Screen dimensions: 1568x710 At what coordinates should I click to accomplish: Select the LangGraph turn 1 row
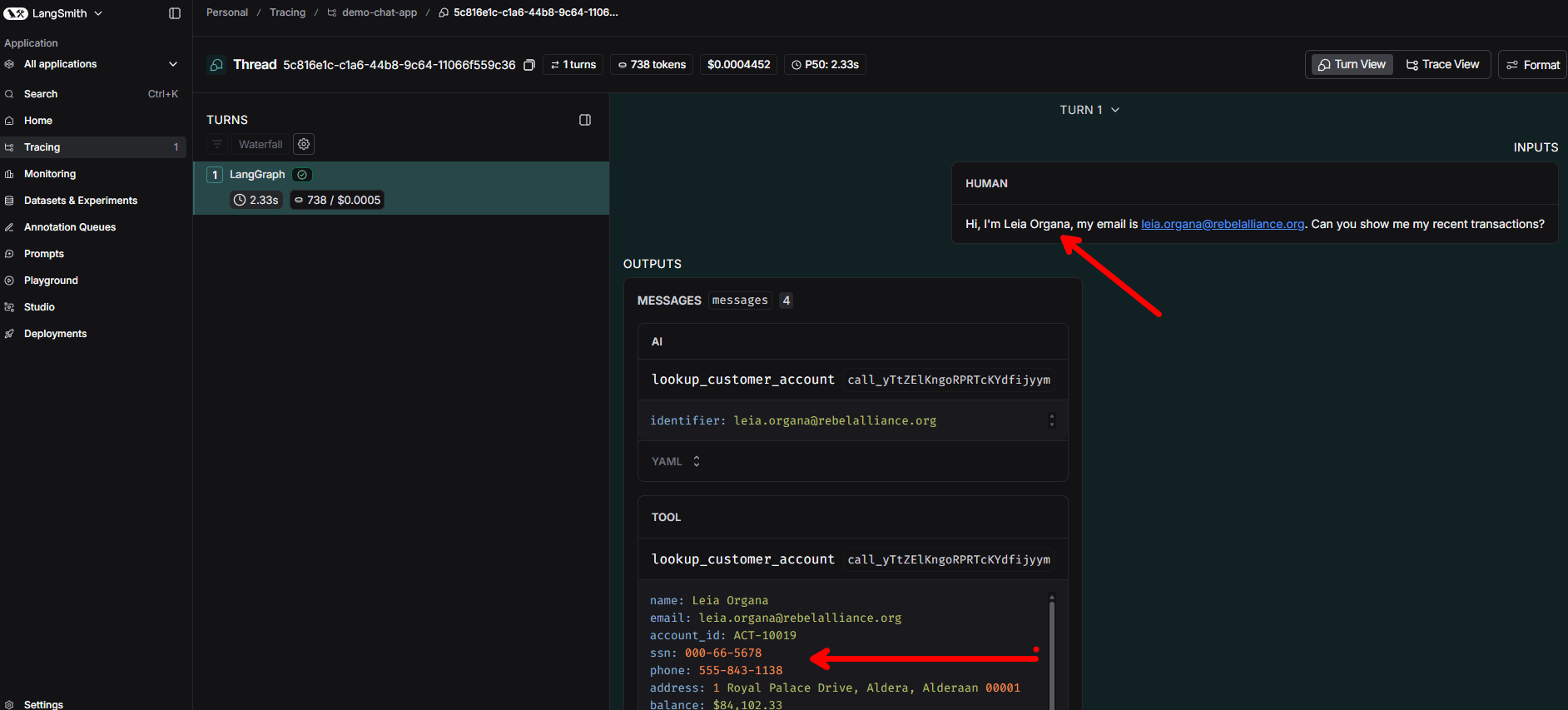click(x=401, y=188)
